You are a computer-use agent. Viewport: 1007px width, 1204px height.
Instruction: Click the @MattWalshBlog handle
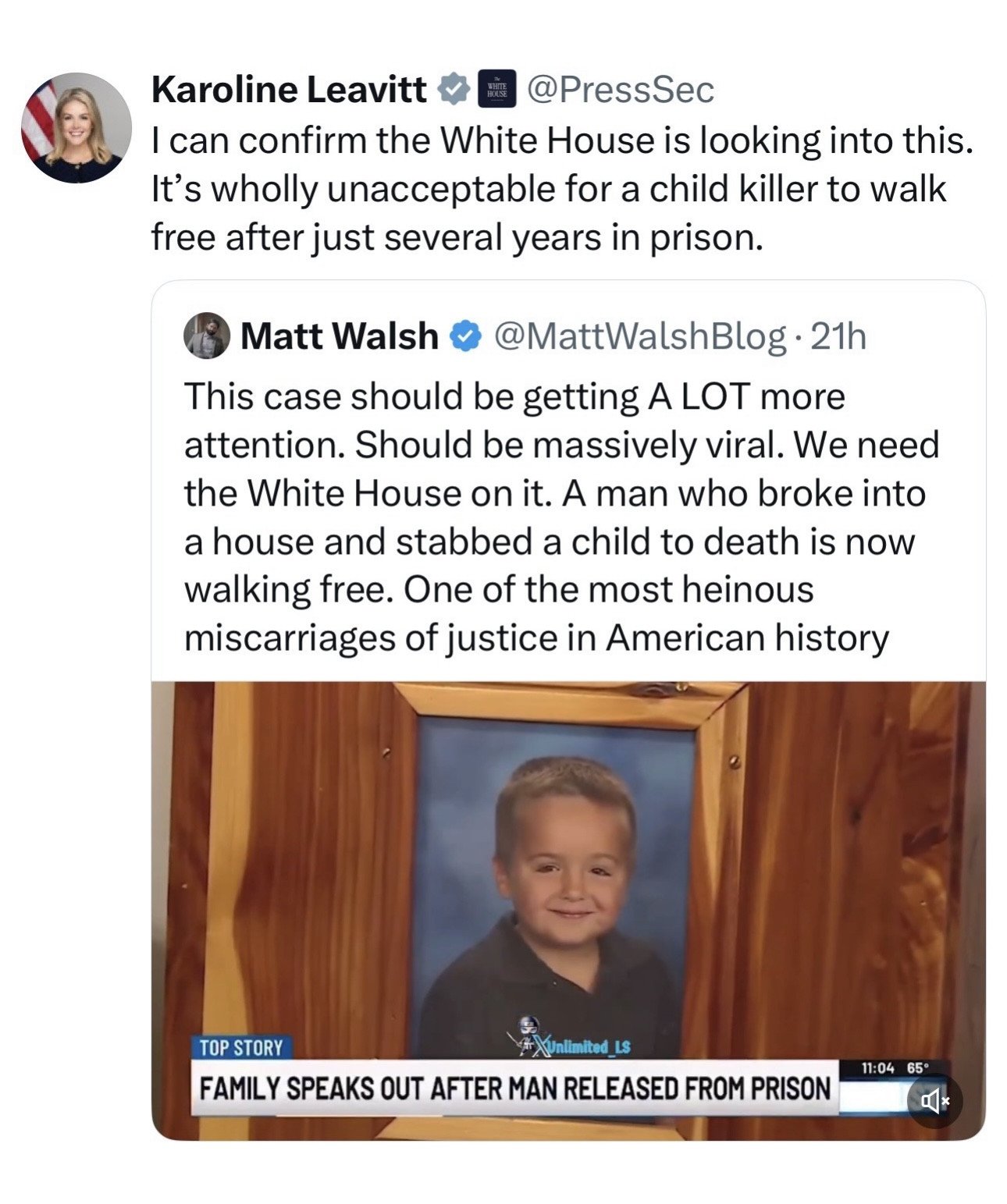639,336
